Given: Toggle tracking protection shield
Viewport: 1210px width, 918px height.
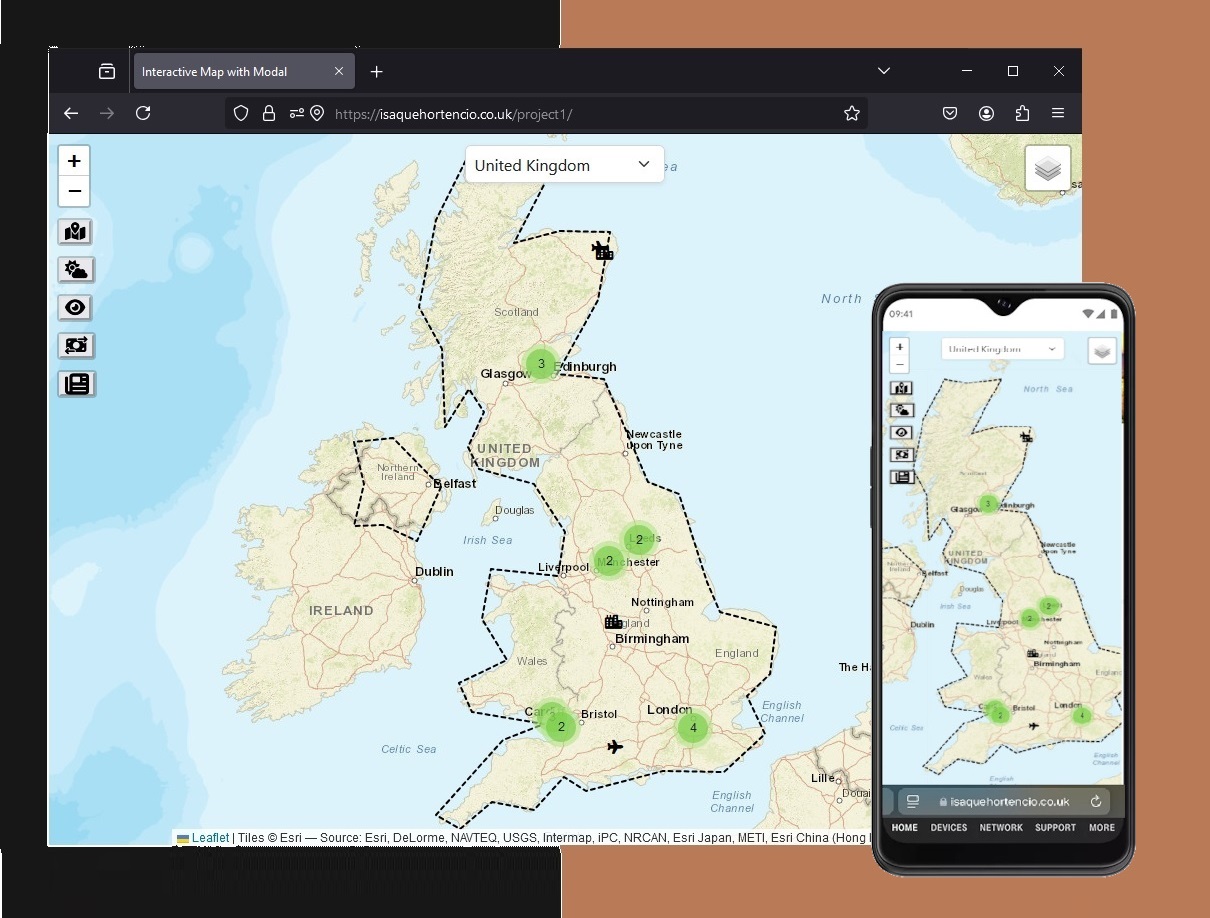Looking at the screenshot, I should pyautogui.click(x=241, y=113).
